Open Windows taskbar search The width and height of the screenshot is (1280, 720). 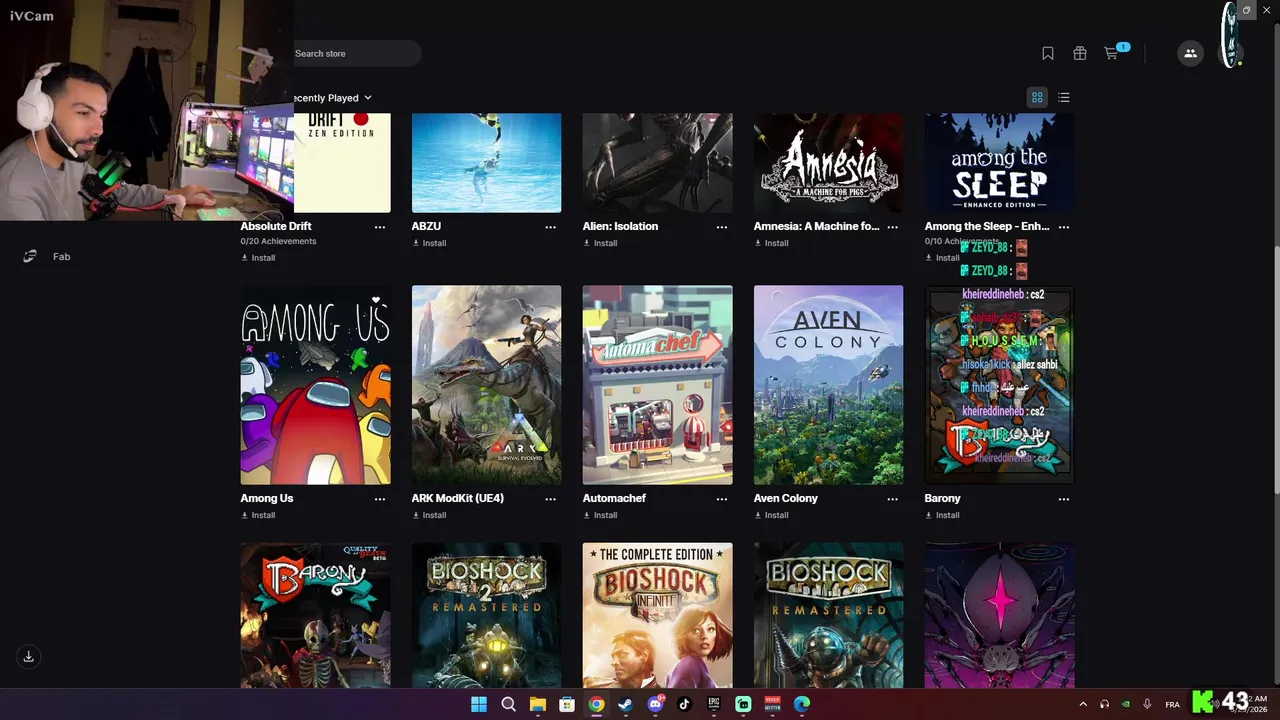[x=508, y=704]
